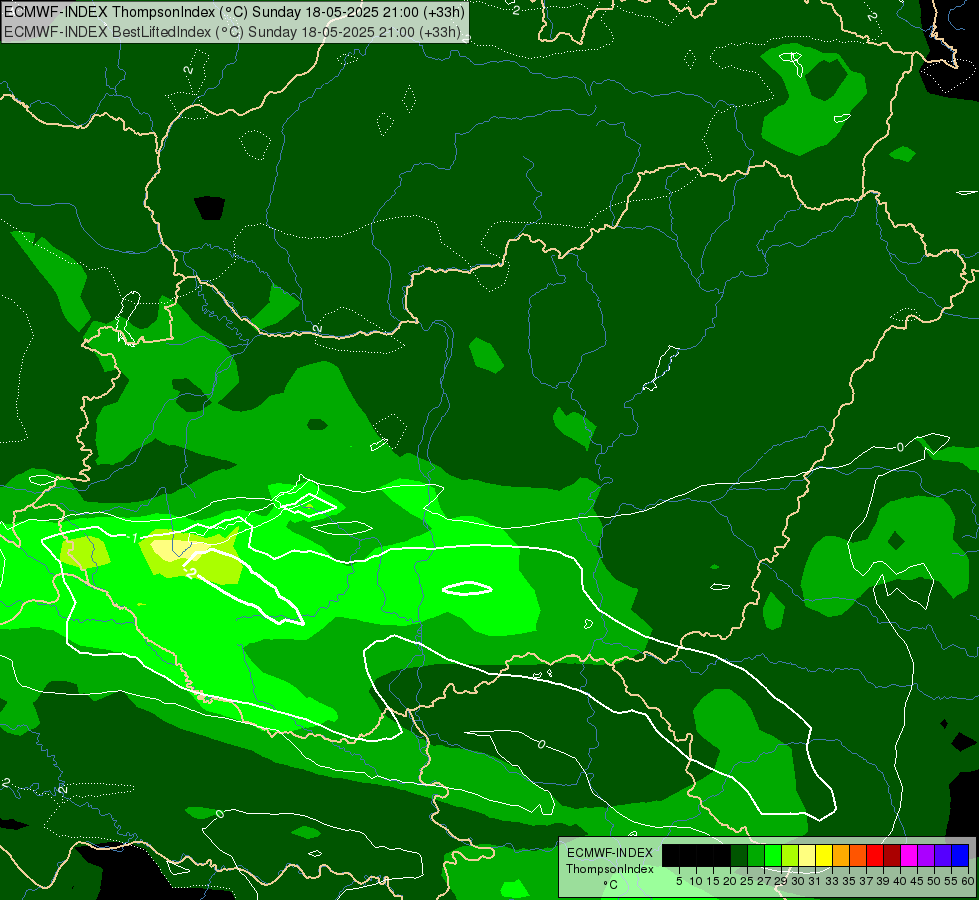Click the pure yellow 31–33 legend swatch
The image size is (979, 900).
[824, 855]
